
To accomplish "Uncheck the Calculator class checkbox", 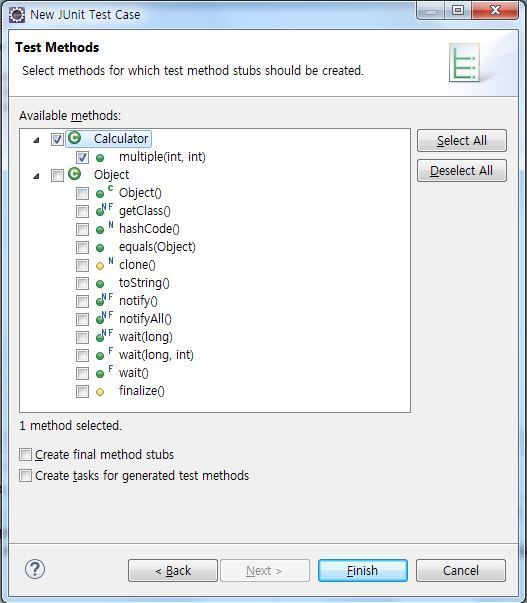I will 57,139.
